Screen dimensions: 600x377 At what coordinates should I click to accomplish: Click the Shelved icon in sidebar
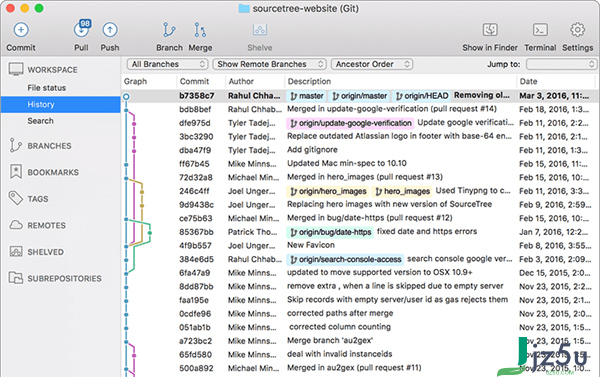tap(16, 251)
